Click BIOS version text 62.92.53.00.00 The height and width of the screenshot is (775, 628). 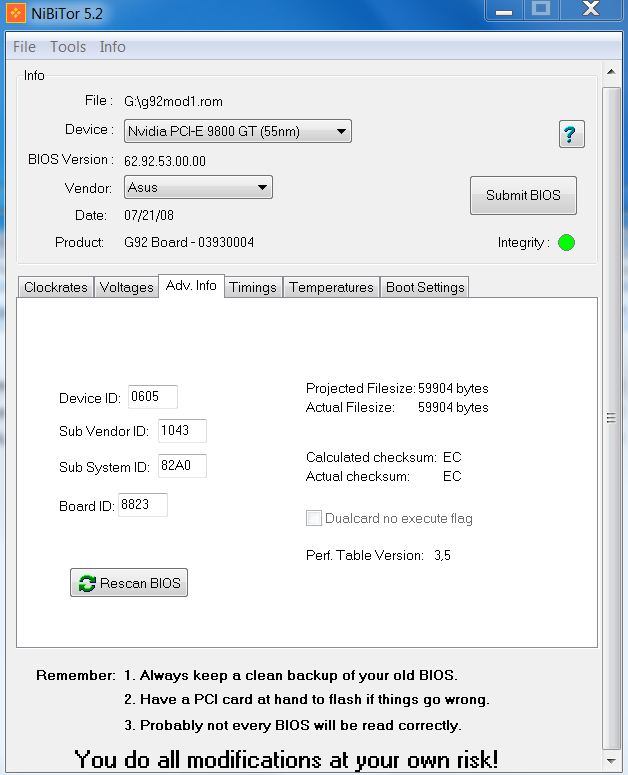[x=165, y=161]
